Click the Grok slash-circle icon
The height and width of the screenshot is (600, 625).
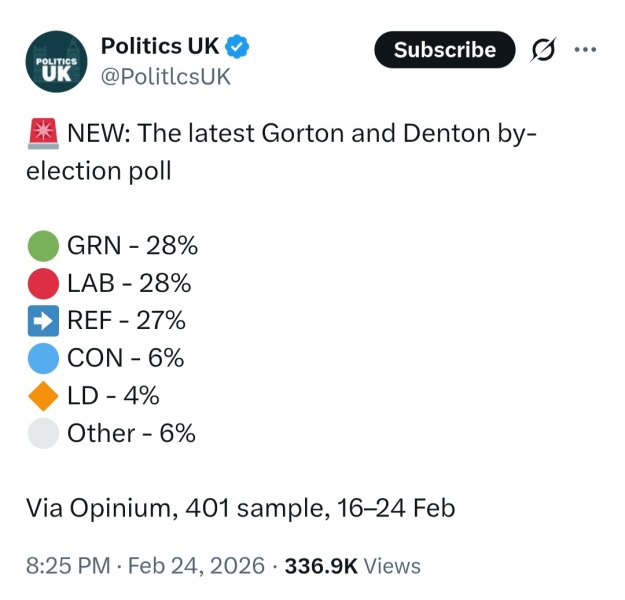[x=547, y=50]
